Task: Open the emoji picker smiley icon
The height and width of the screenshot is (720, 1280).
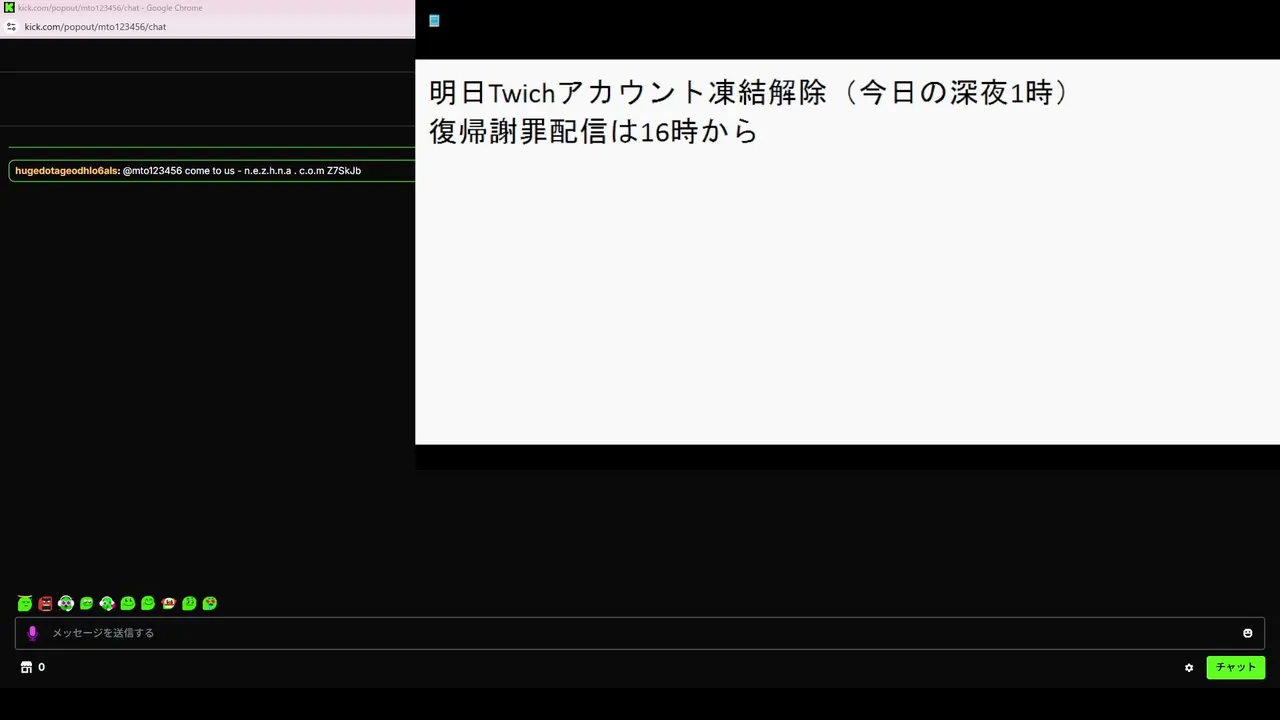Action: [x=1248, y=633]
